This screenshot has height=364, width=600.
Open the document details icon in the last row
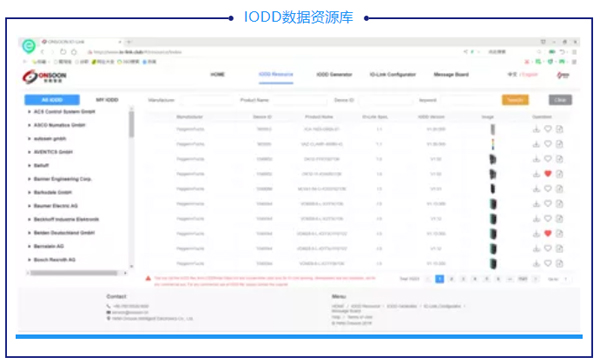pyautogui.click(x=559, y=263)
